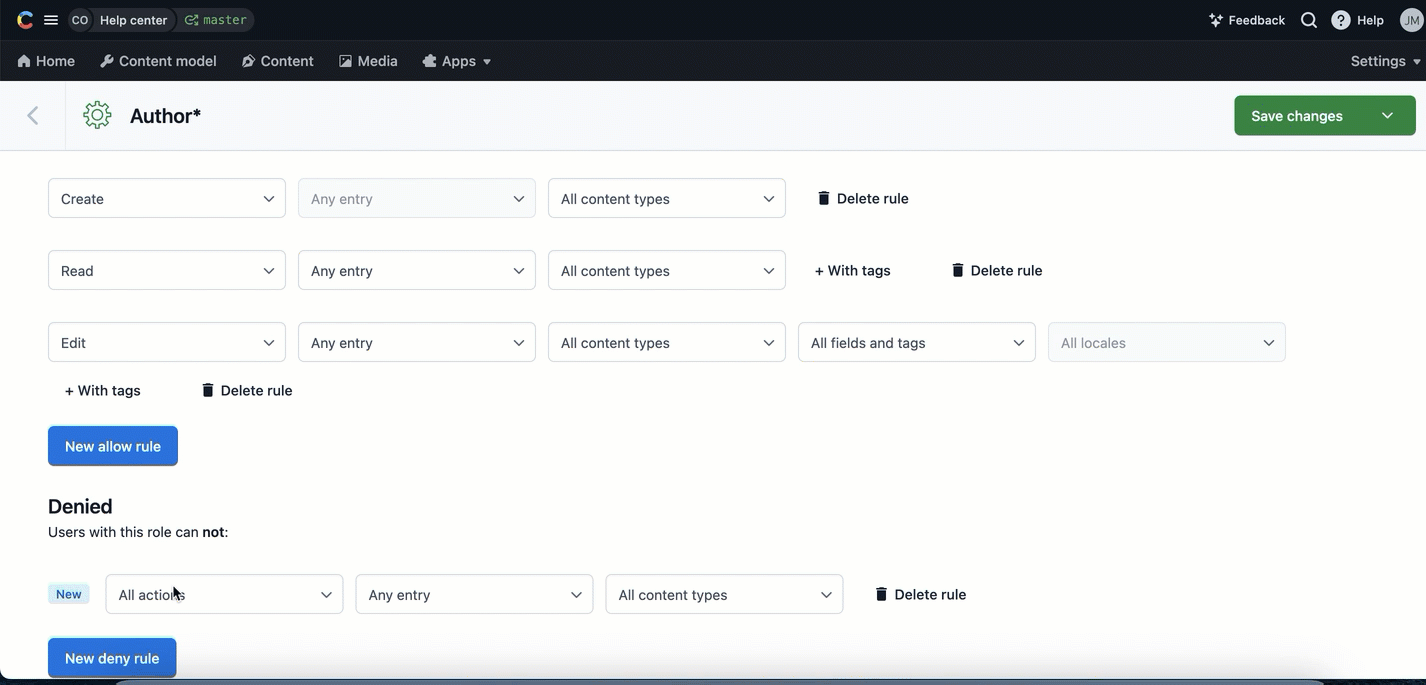This screenshot has width=1426, height=685.
Task: Open the Read action dropdown
Action: pyautogui.click(x=167, y=271)
